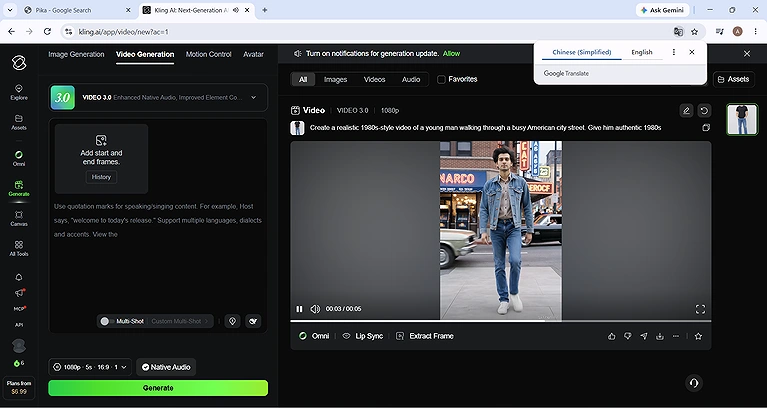Share the video with the send icon
Screen dimensions: 767x408
(644, 336)
